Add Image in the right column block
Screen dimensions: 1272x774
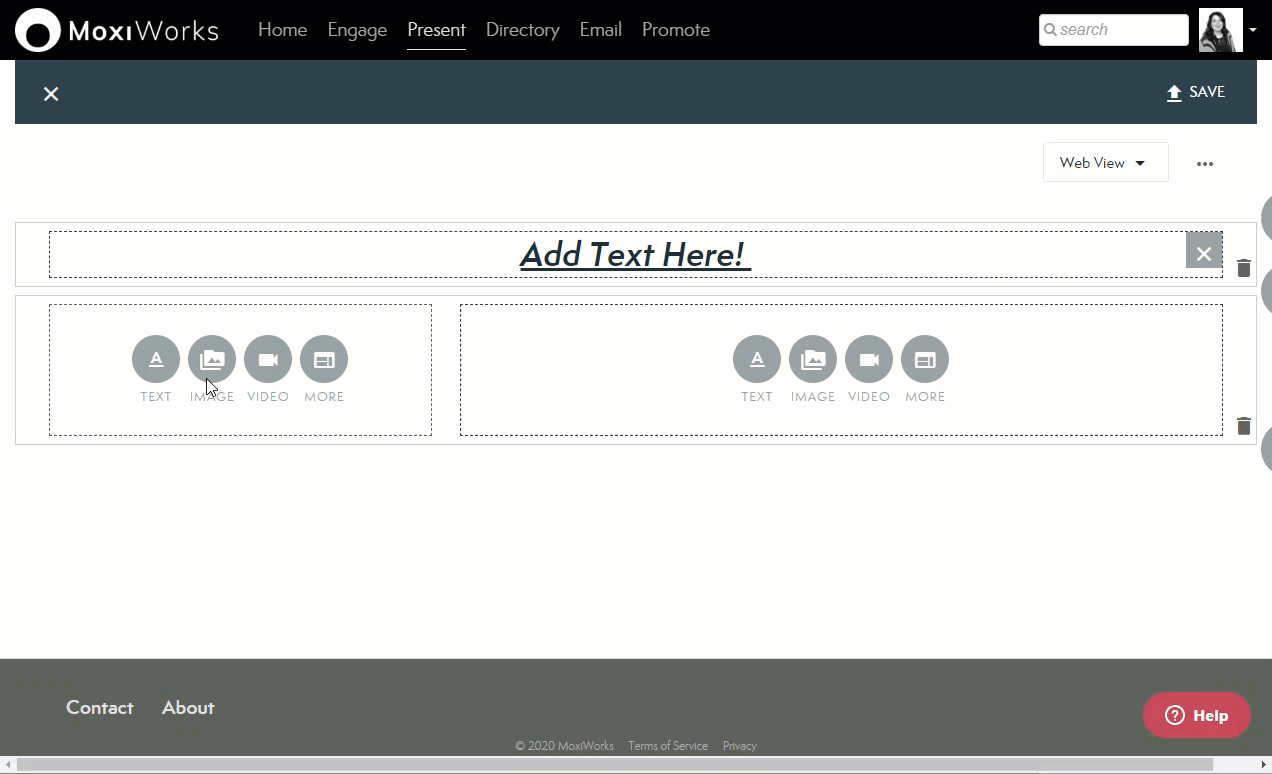pyautogui.click(x=813, y=359)
